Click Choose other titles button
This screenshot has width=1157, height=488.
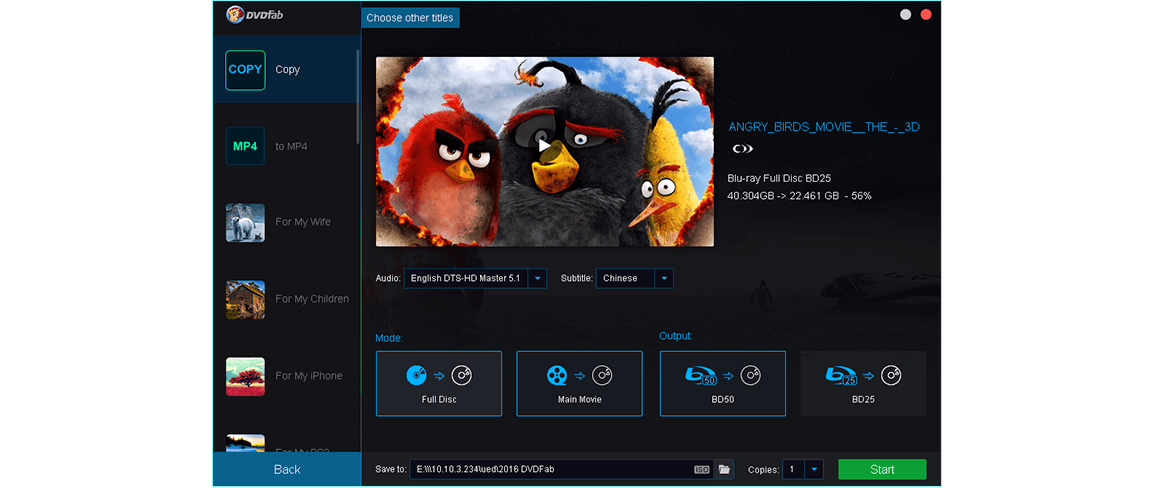point(410,18)
